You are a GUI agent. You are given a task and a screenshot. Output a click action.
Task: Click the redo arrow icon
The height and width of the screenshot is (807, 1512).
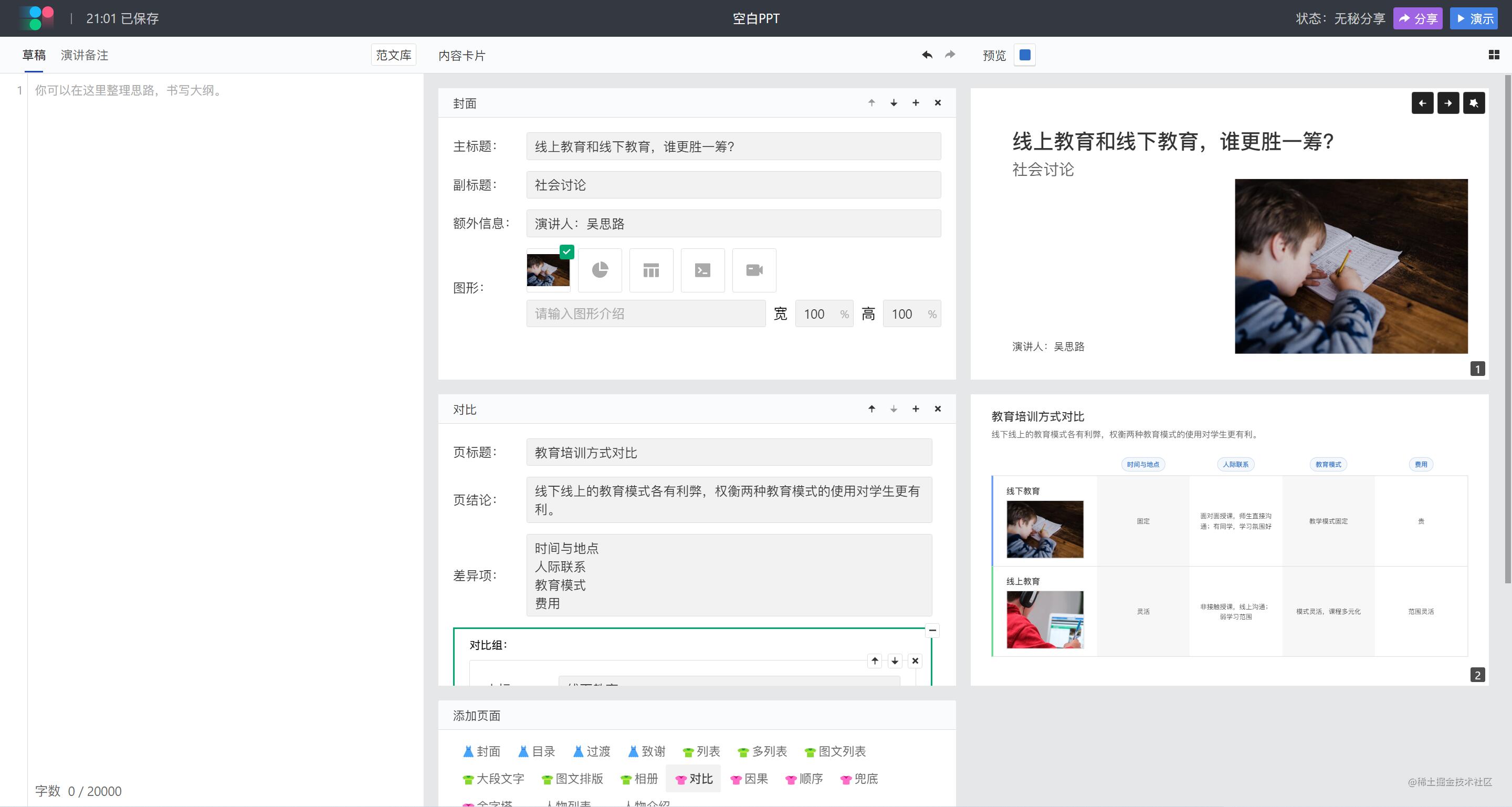point(950,55)
